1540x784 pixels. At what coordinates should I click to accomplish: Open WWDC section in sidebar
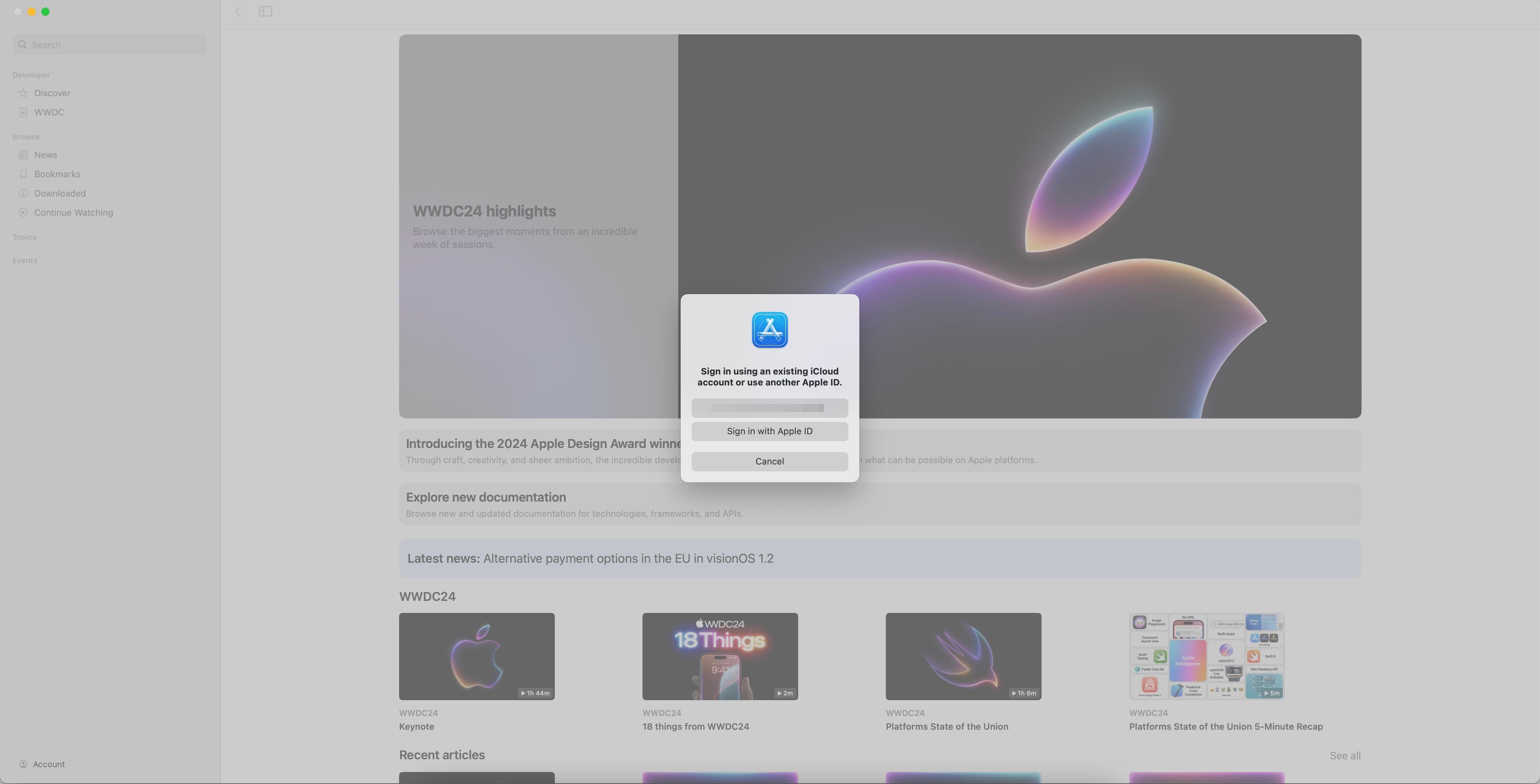(x=49, y=112)
